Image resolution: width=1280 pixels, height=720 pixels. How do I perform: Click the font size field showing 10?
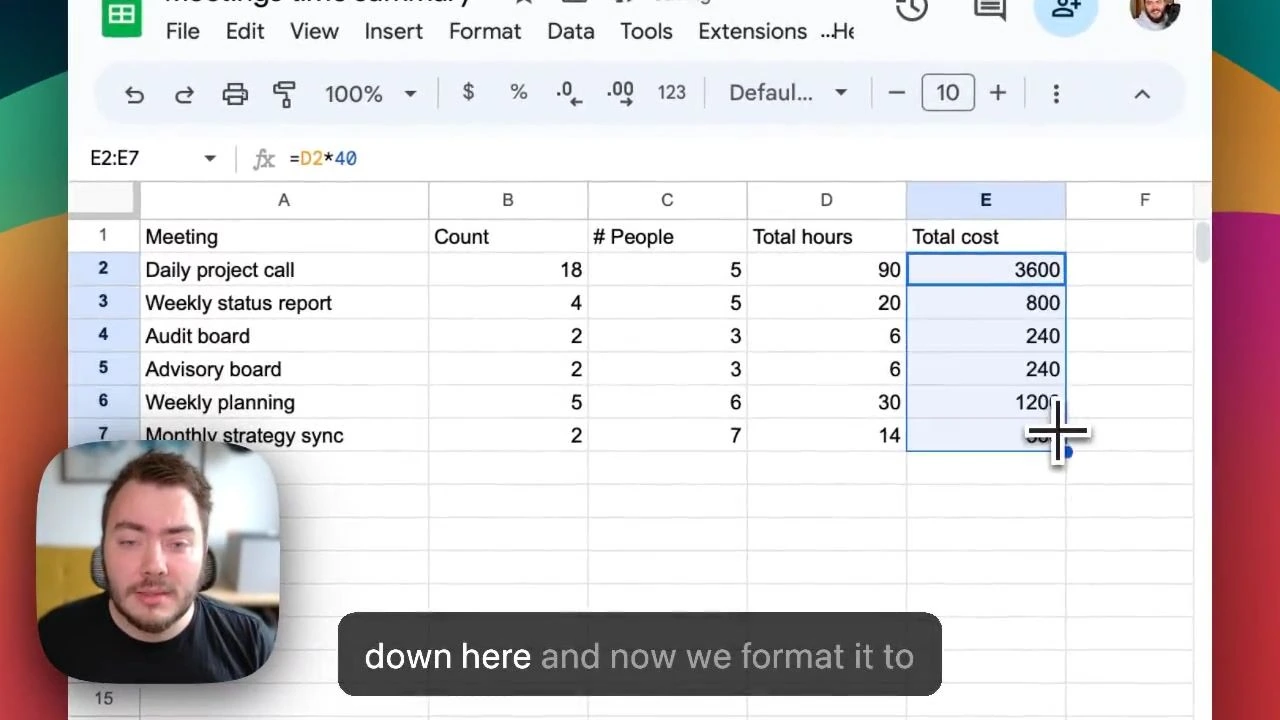(947, 93)
